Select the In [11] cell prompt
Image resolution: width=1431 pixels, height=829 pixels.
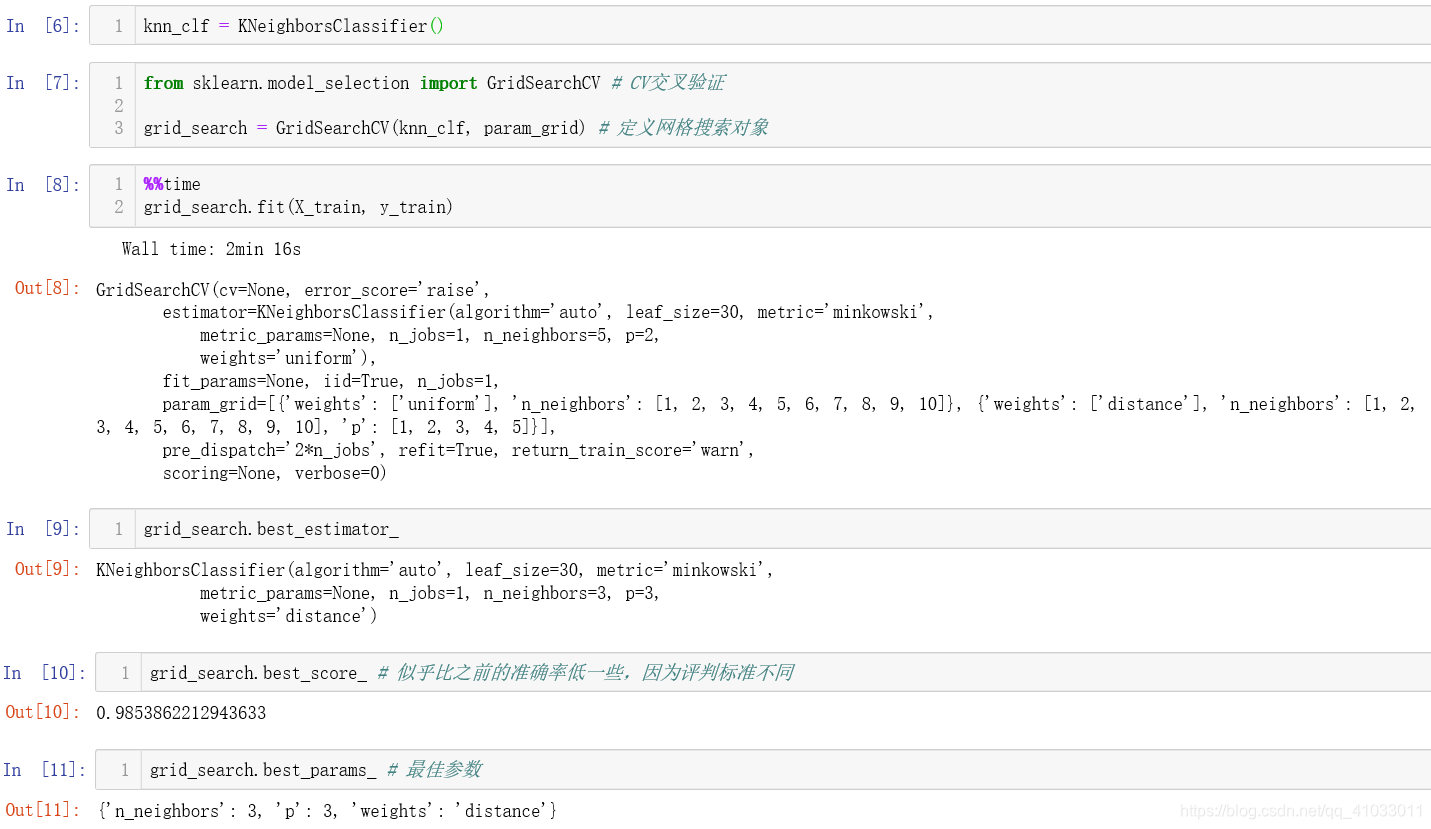[x=44, y=770]
